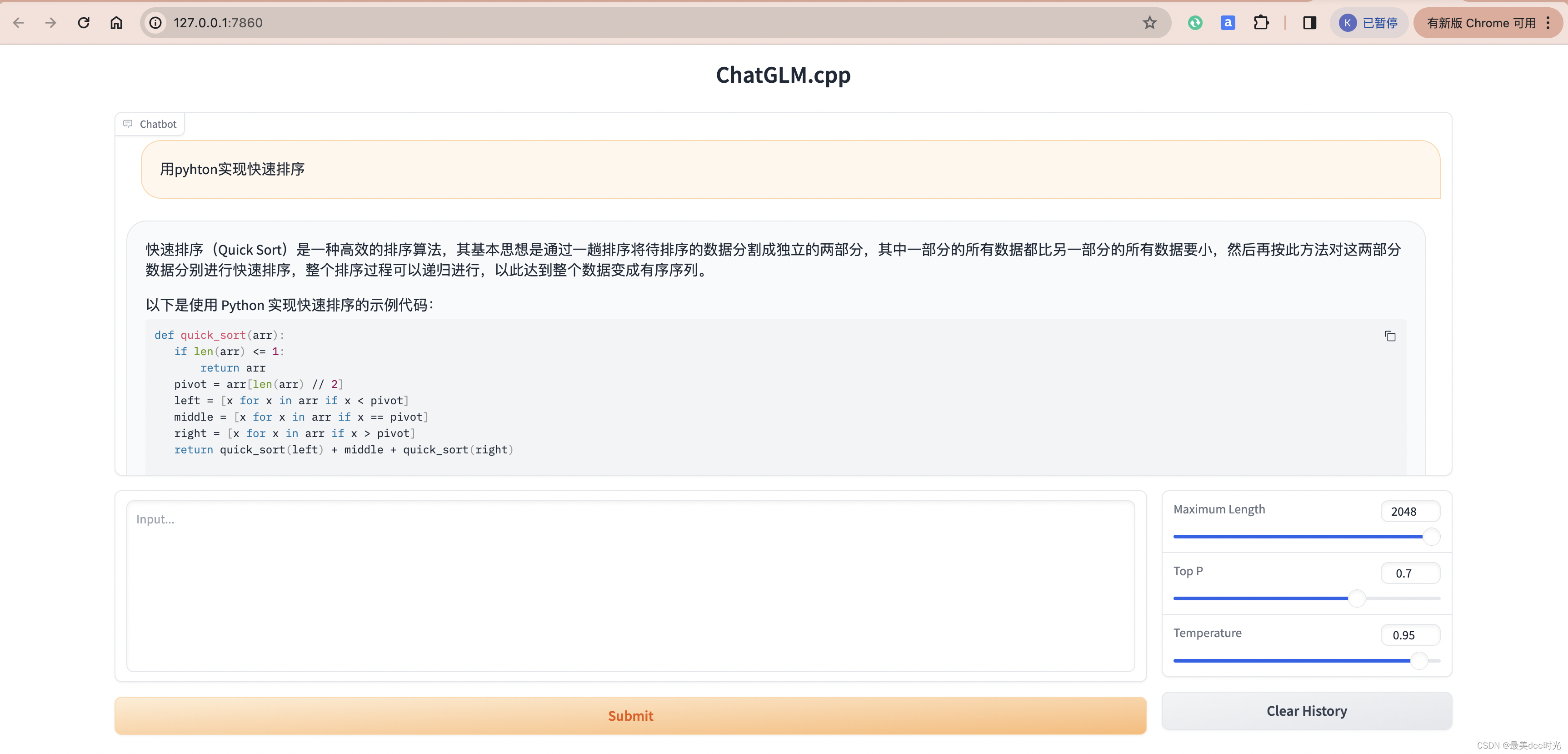The width and height of the screenshot is (1568, 754).
Task: Copy the quick_sort code with the copy icon
Action: [x=1390, y=336]
